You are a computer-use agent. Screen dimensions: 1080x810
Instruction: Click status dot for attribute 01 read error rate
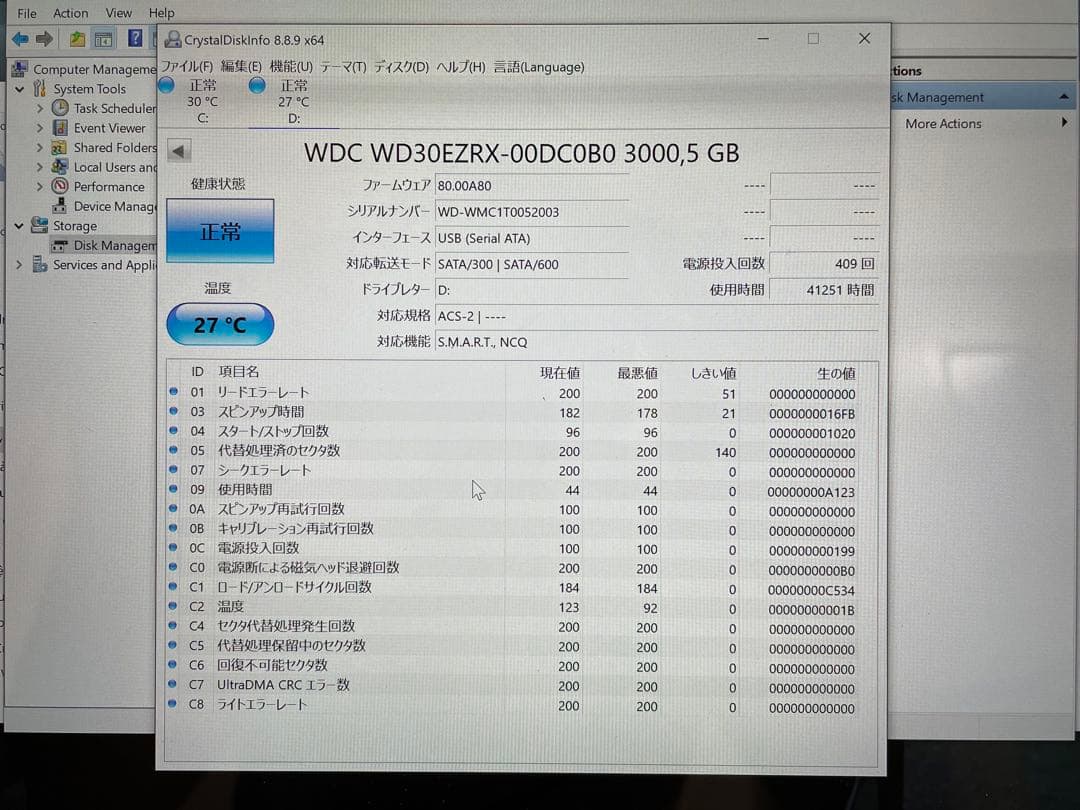[x=174, y=391]
